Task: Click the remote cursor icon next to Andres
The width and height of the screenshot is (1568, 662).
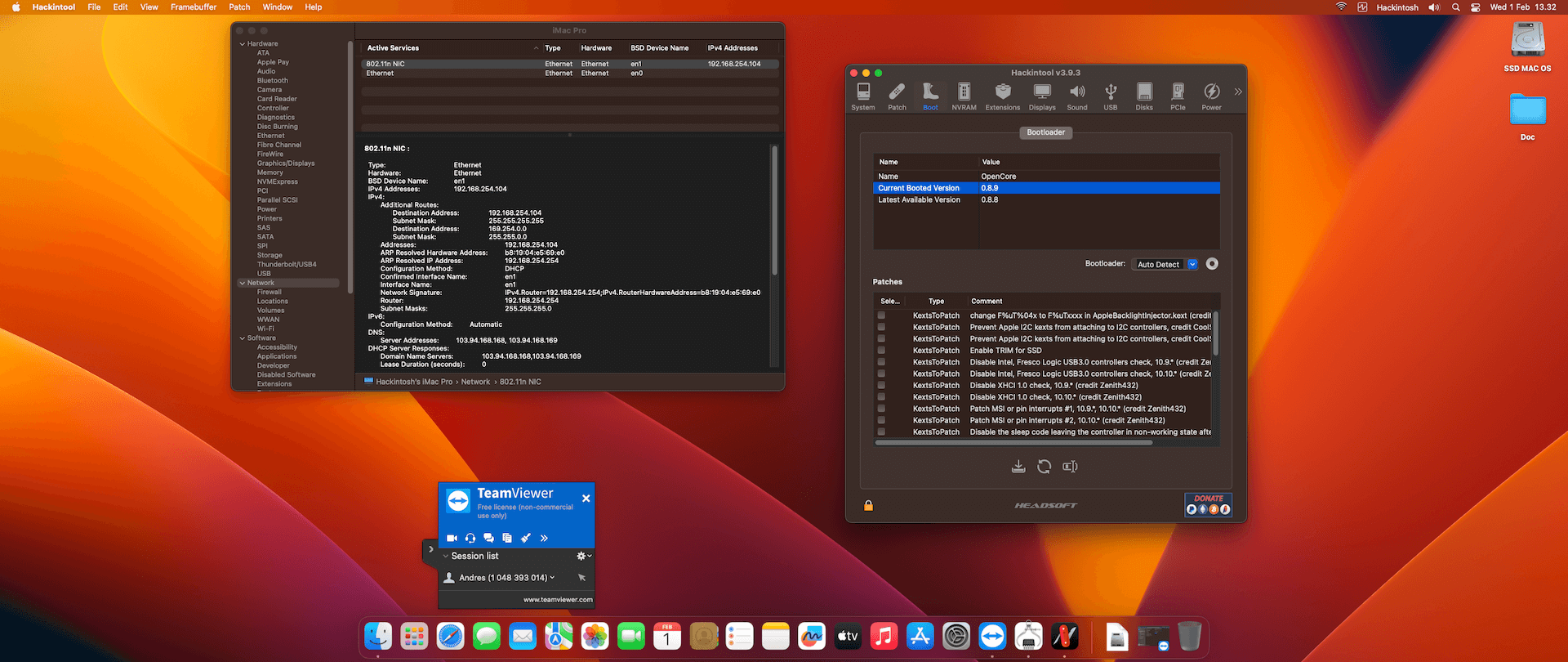Action: point(581,578)
